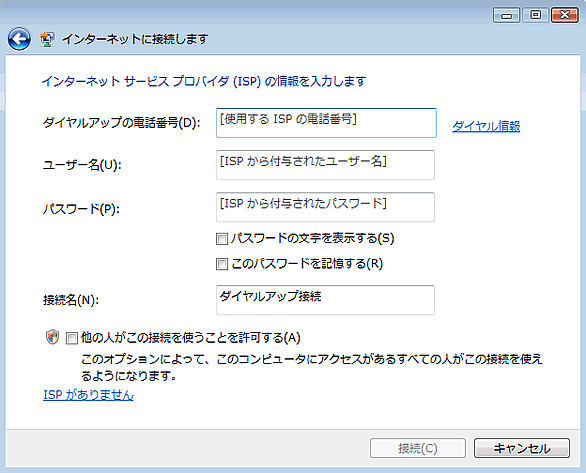Minimize the connection wizard window
Screen dimensions: 586x473
(506, 15)
